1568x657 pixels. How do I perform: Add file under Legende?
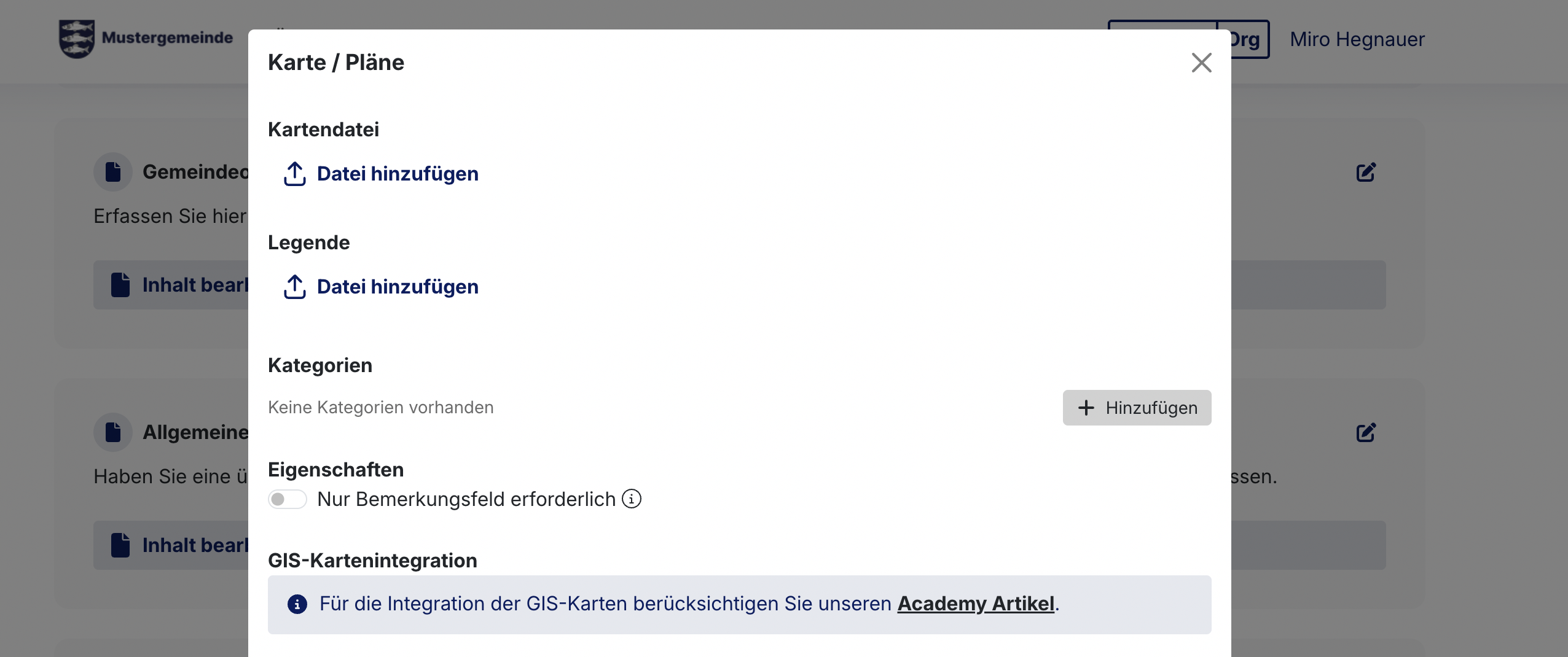pos(381,287)
